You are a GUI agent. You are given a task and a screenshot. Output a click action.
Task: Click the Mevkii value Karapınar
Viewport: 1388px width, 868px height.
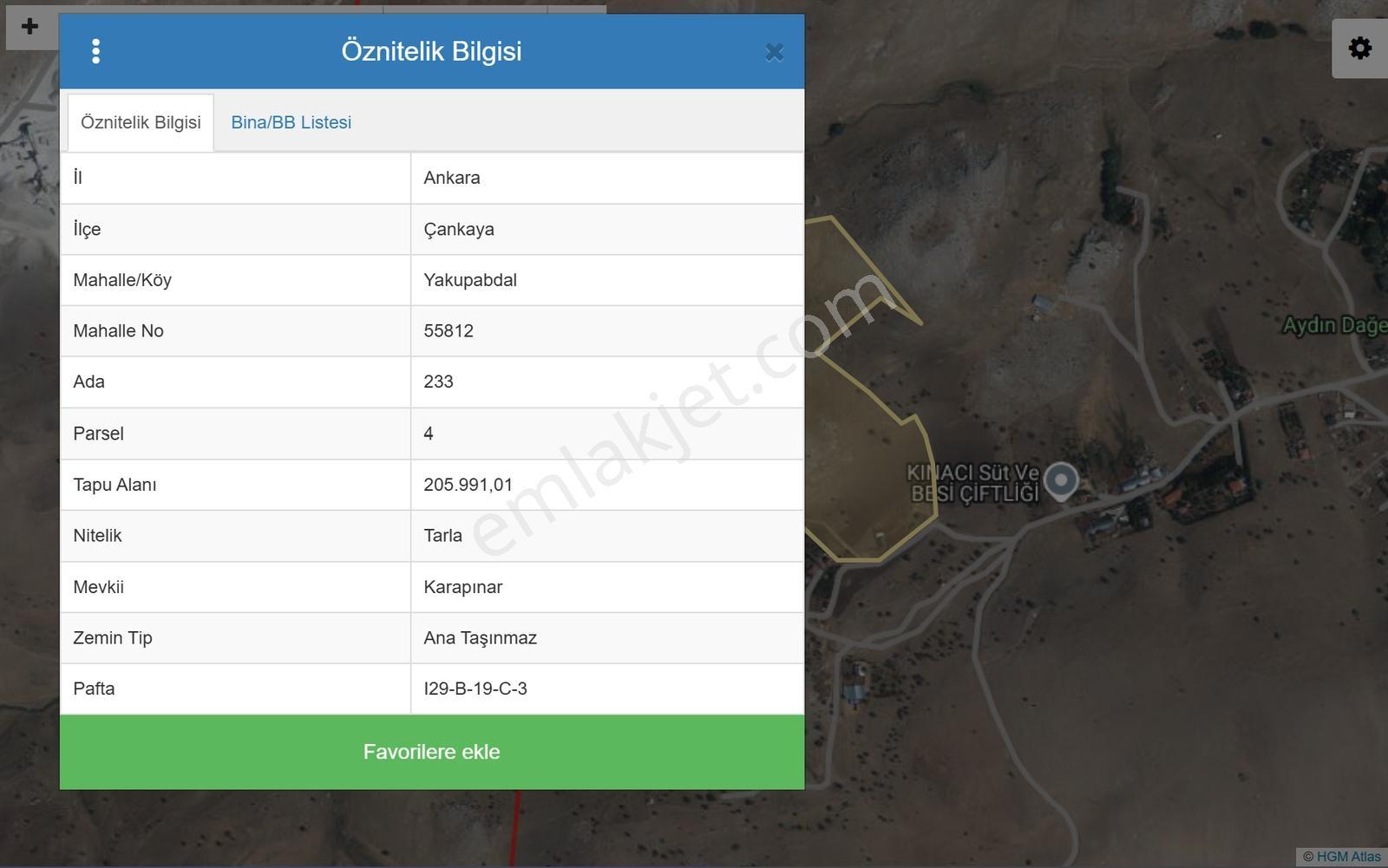click(463, 587)
